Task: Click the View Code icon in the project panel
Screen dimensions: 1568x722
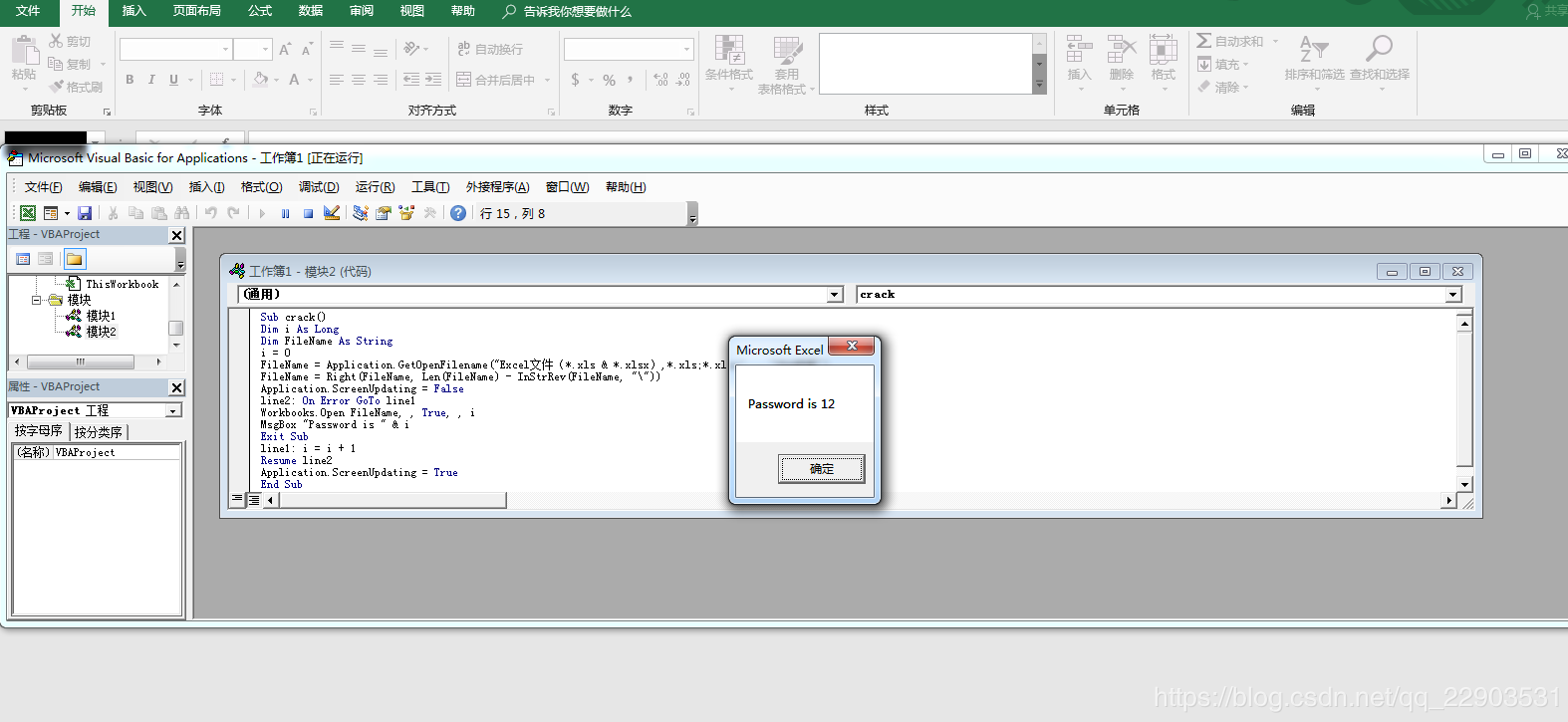Action: click(x=23, y=259)
